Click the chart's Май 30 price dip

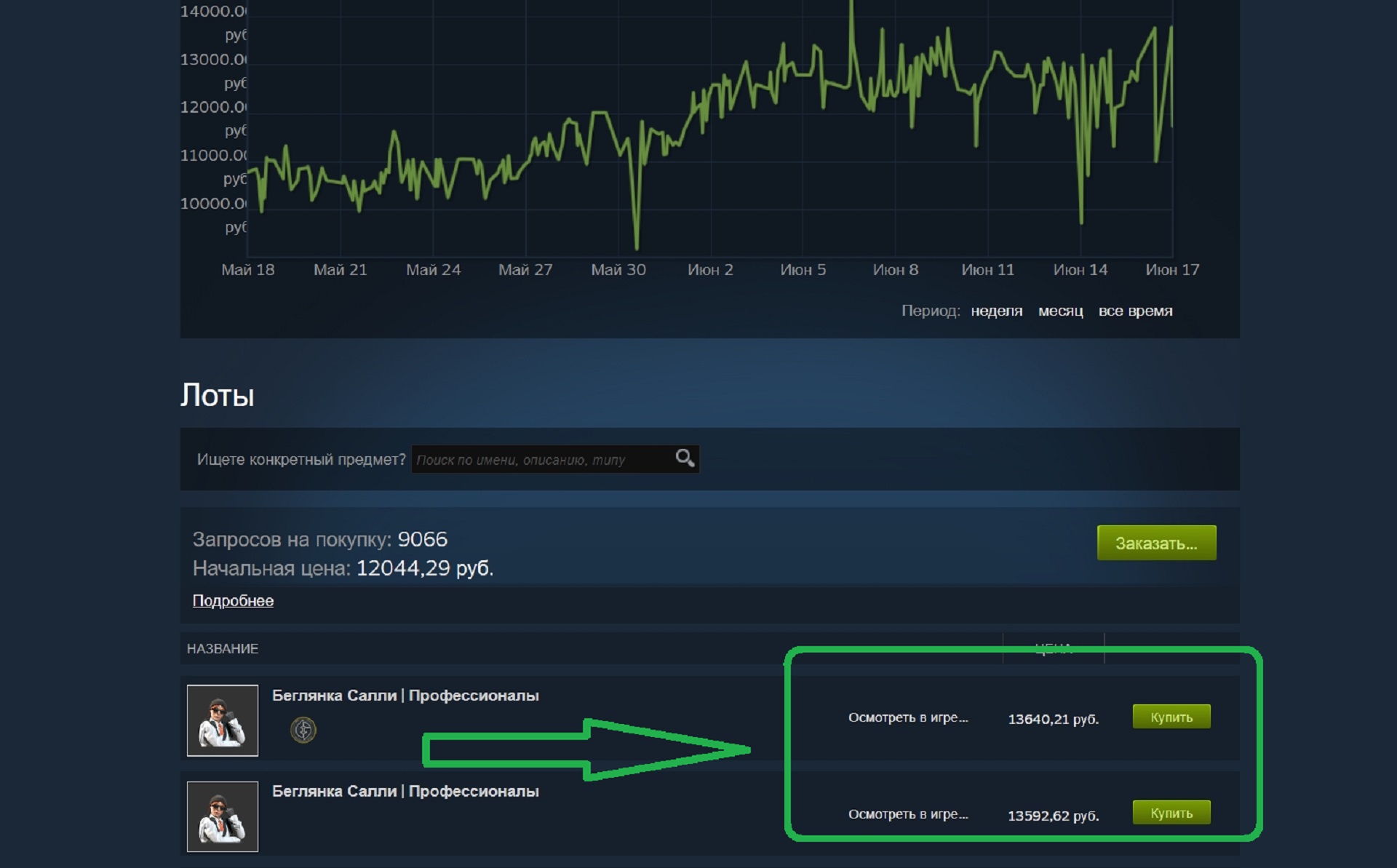[637, 244]
